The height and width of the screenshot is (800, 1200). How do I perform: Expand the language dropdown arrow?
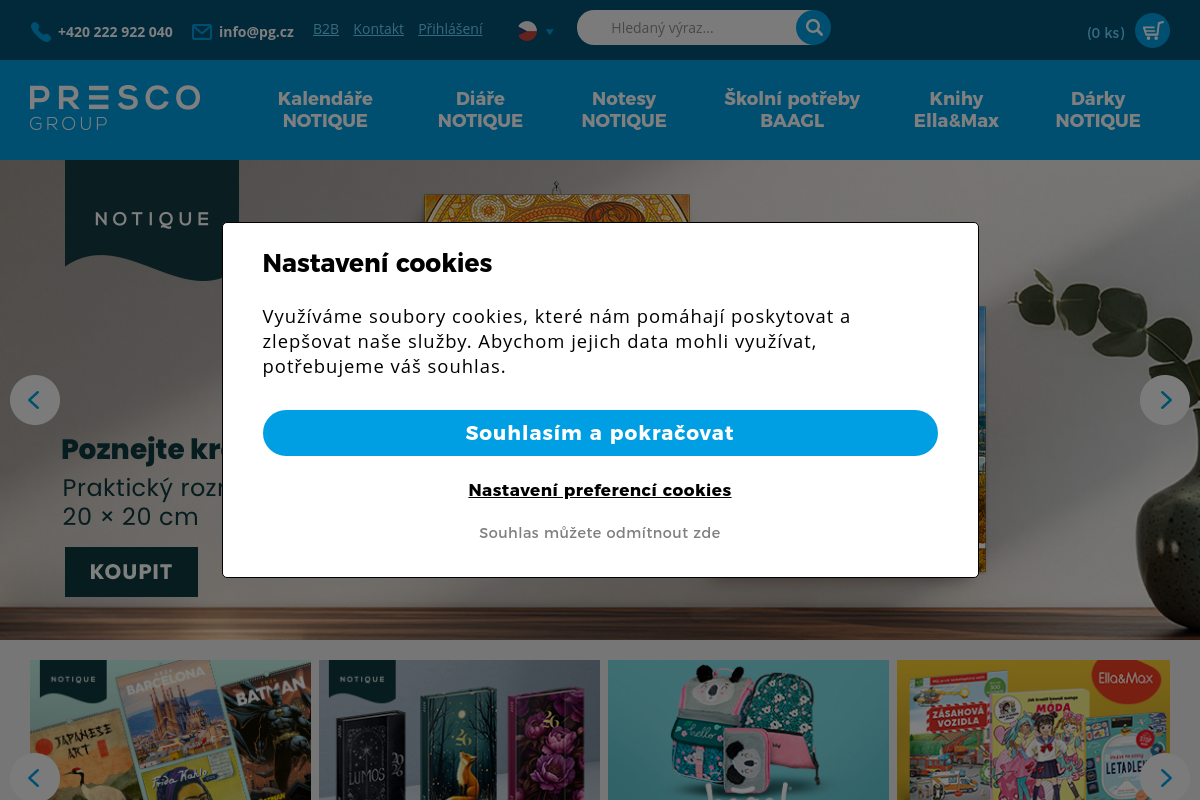pyautogui.click(x=549, y=32)
